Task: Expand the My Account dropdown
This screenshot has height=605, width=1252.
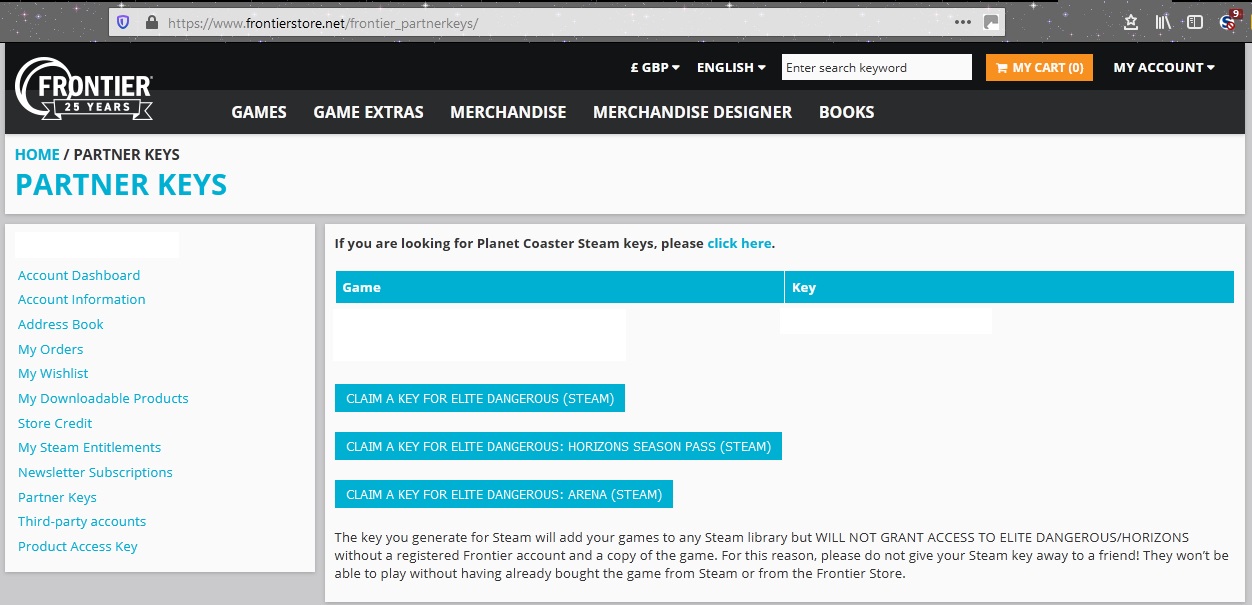Action: pyautogui.click(x=1164, y=68)
